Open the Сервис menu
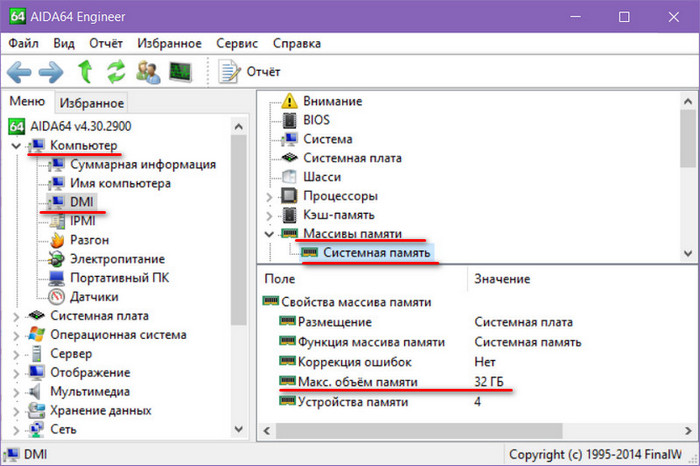Image resolution: width=700 pixels, height=466 pixels. (x=236, y=44)
